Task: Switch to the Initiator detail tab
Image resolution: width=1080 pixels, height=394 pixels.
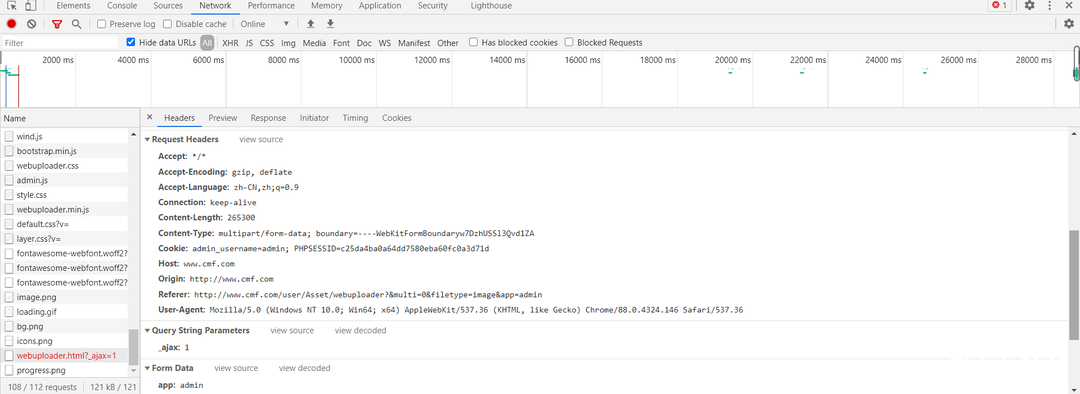Action: click(x=314, y=118)
